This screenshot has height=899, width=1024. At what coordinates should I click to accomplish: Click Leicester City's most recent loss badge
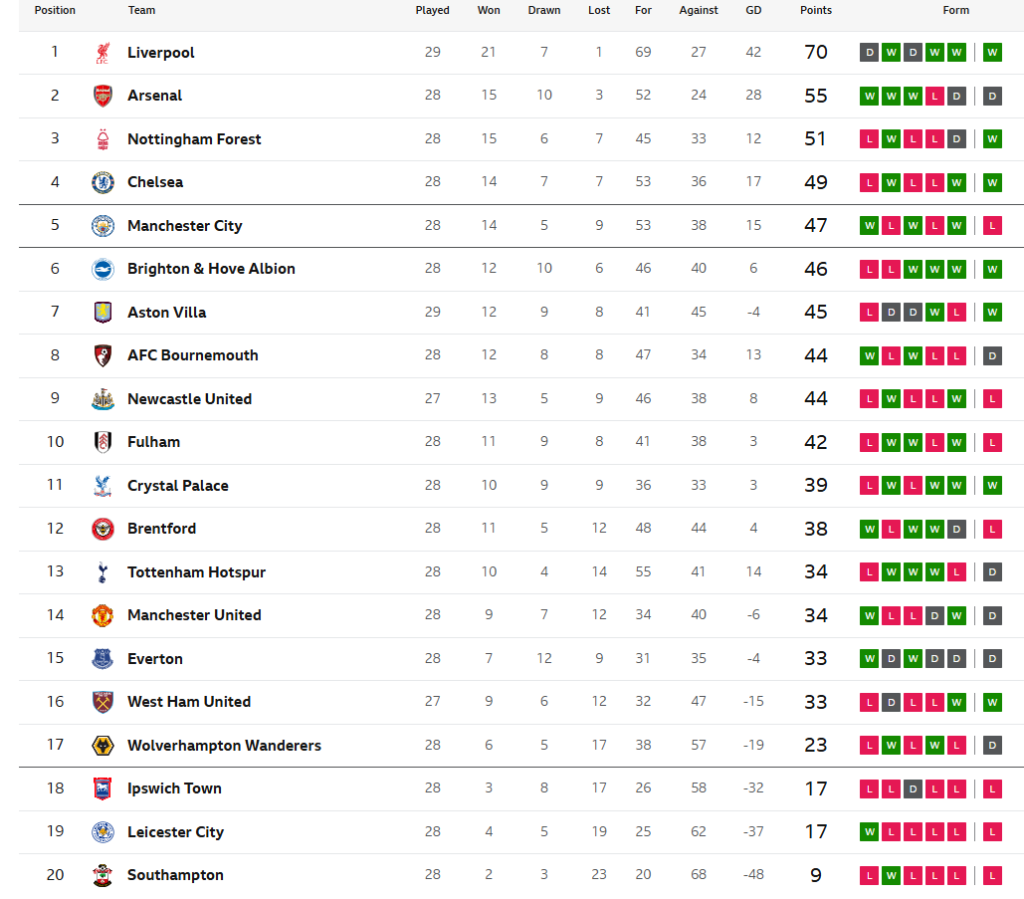[992, 832]
